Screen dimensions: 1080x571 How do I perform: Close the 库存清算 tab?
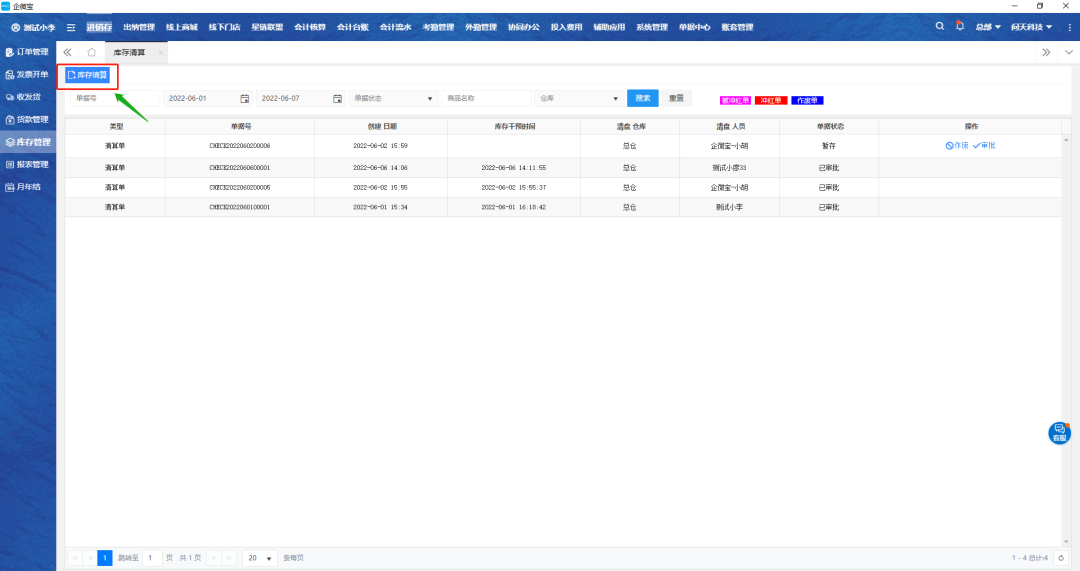click(x=160, y=52)
